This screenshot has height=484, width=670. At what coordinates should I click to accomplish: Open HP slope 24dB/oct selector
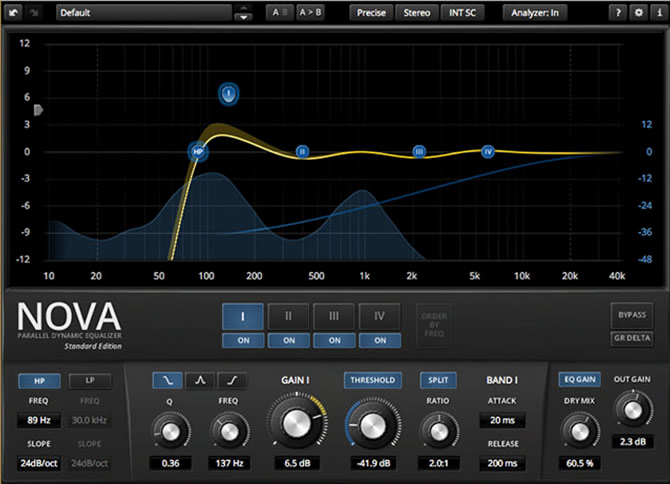click(39, 463)
